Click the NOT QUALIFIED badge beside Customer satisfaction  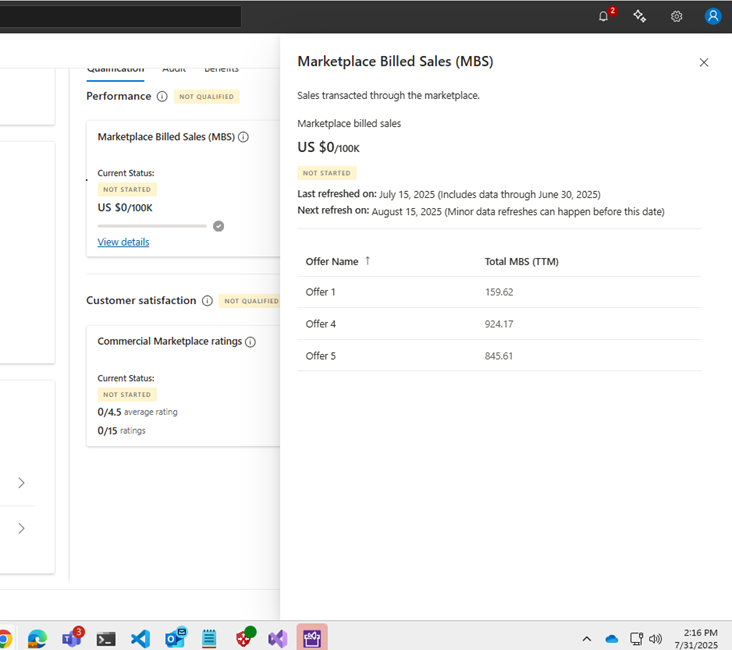click(250, 301)
